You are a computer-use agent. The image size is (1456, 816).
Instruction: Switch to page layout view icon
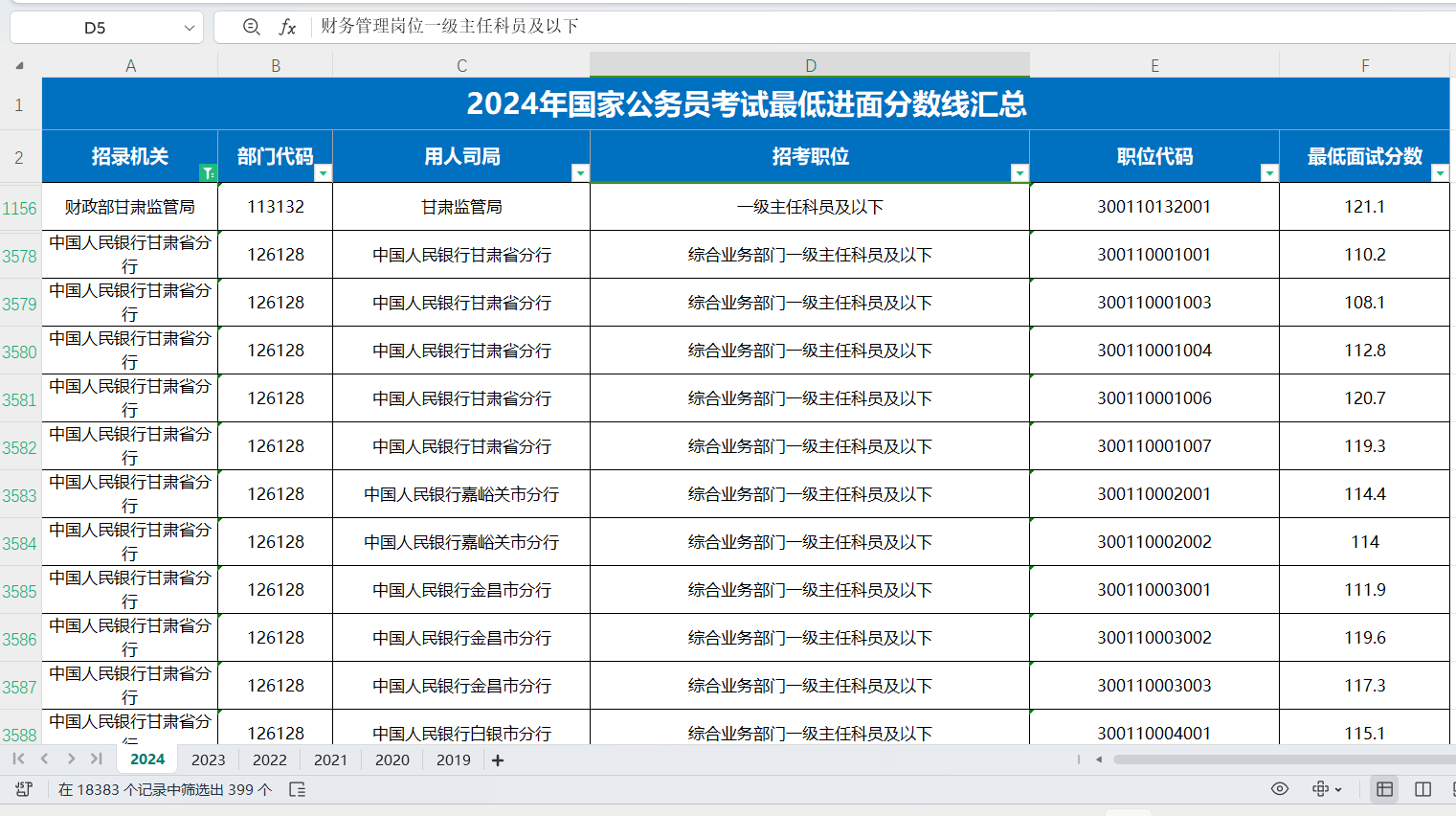click(x=1423, y=789)
